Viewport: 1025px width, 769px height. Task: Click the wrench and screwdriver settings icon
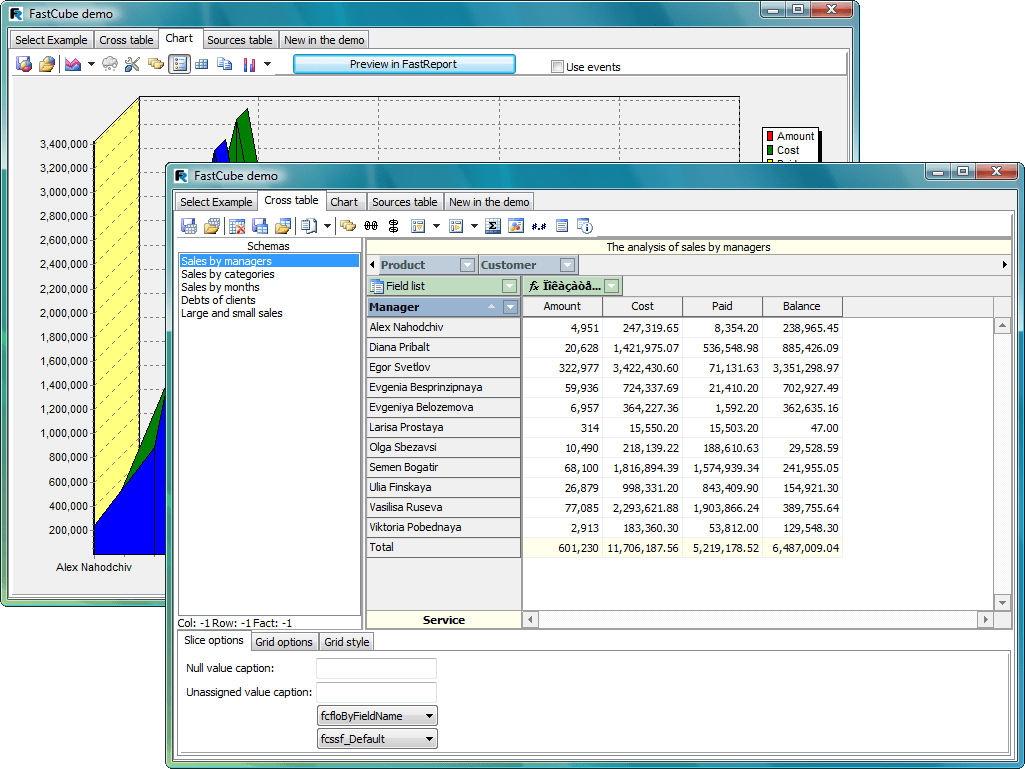point(132,64)
